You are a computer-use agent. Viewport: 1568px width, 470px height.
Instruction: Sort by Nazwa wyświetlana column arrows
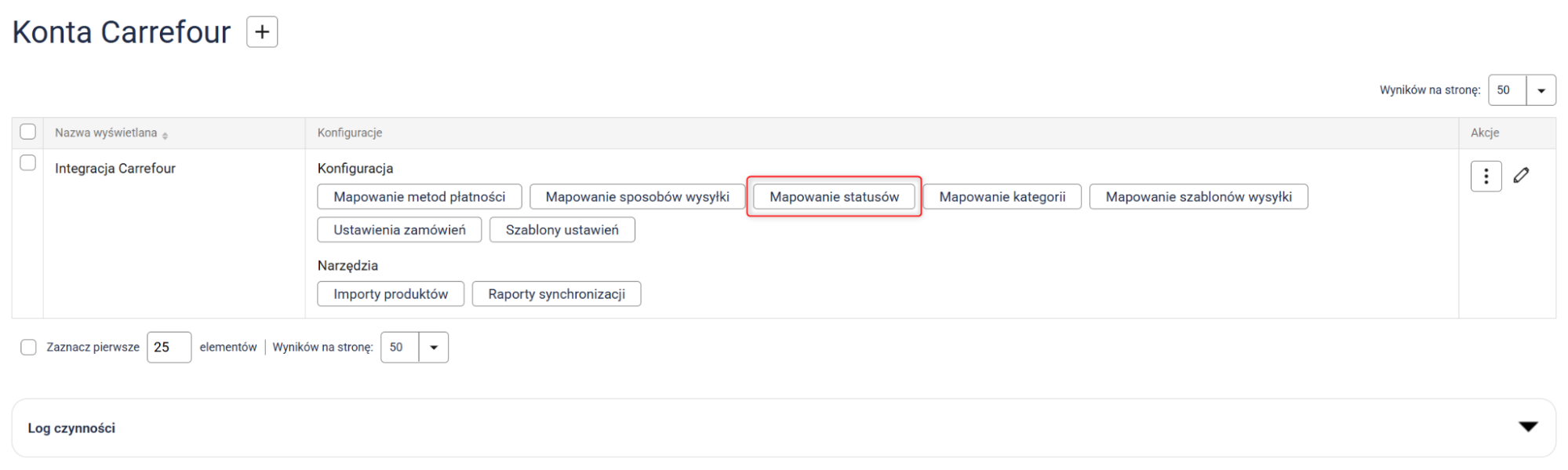165,135
